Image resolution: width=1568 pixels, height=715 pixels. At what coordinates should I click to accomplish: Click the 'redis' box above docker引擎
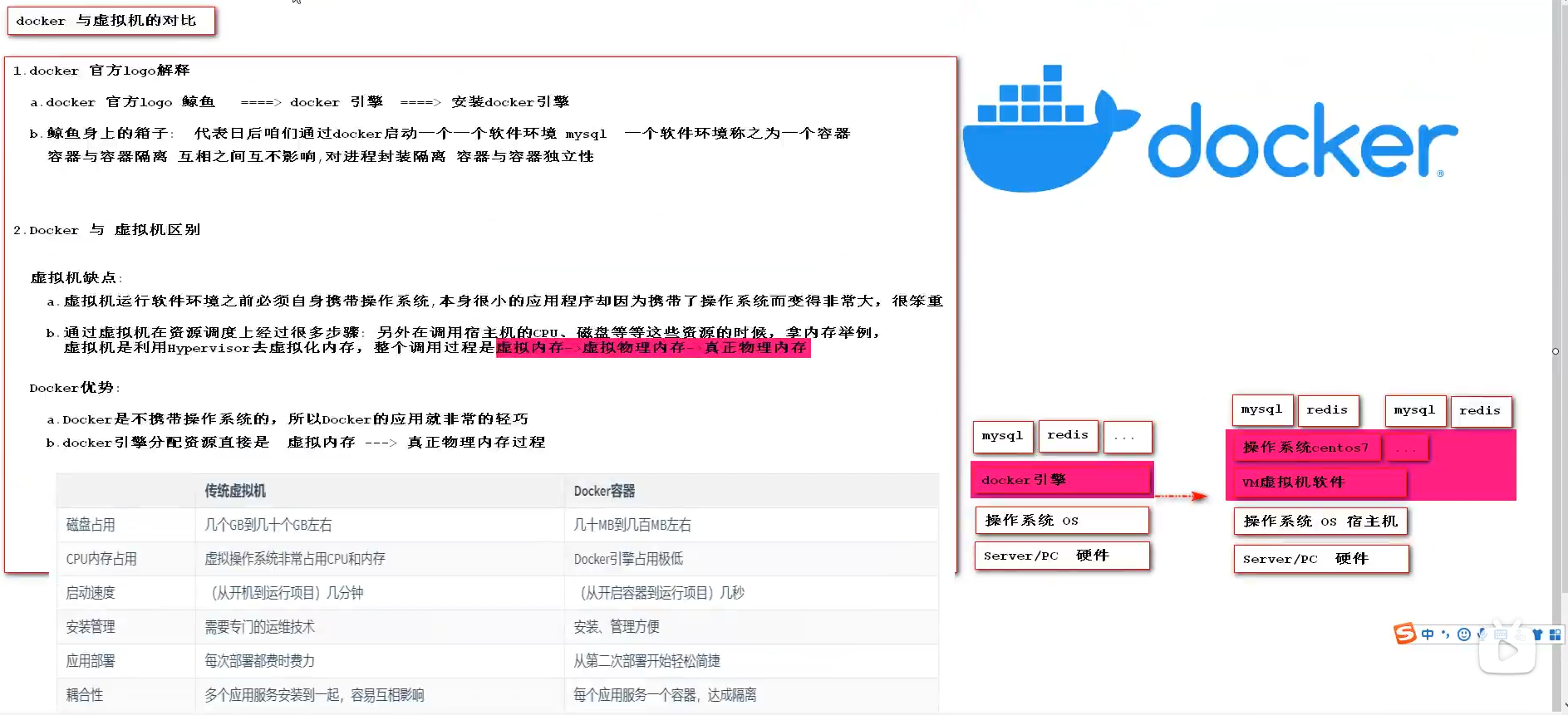[x=1068, y=435]
